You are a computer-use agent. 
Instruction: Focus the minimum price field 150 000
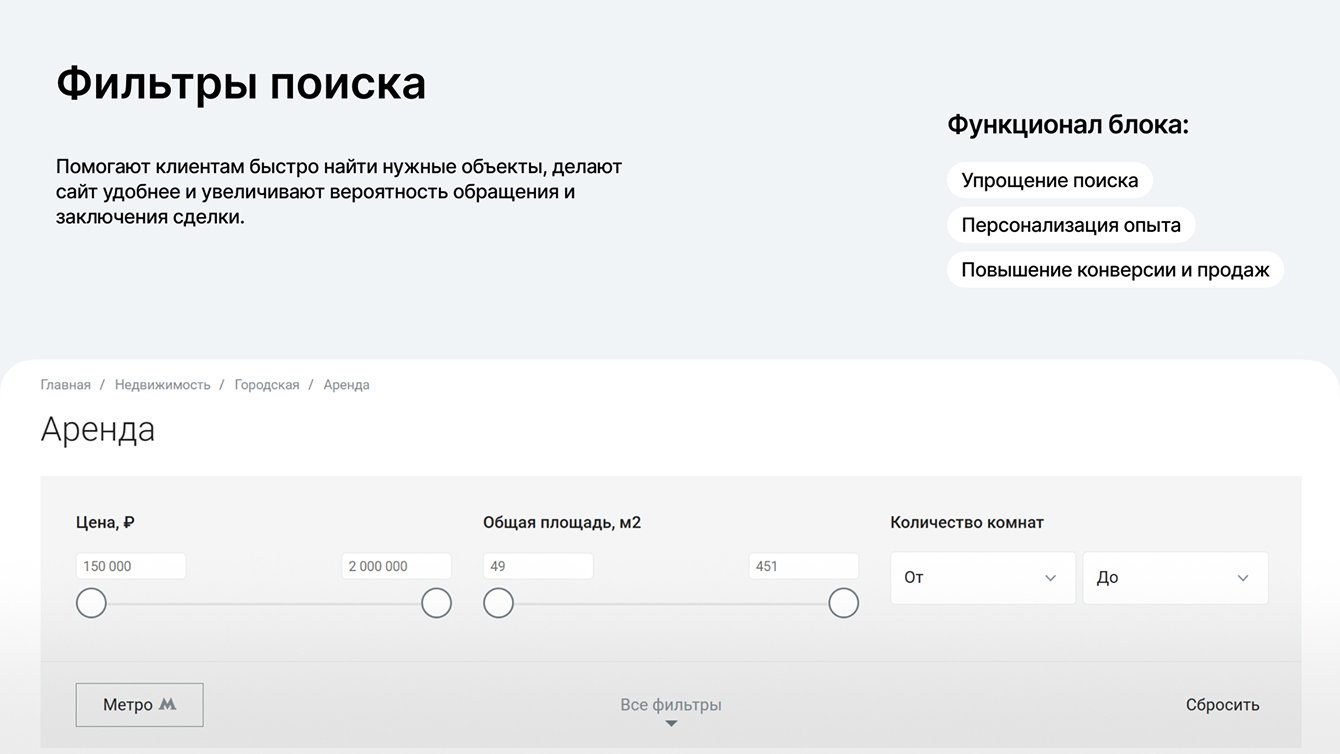pyautogui.click(x=131, y=566)
